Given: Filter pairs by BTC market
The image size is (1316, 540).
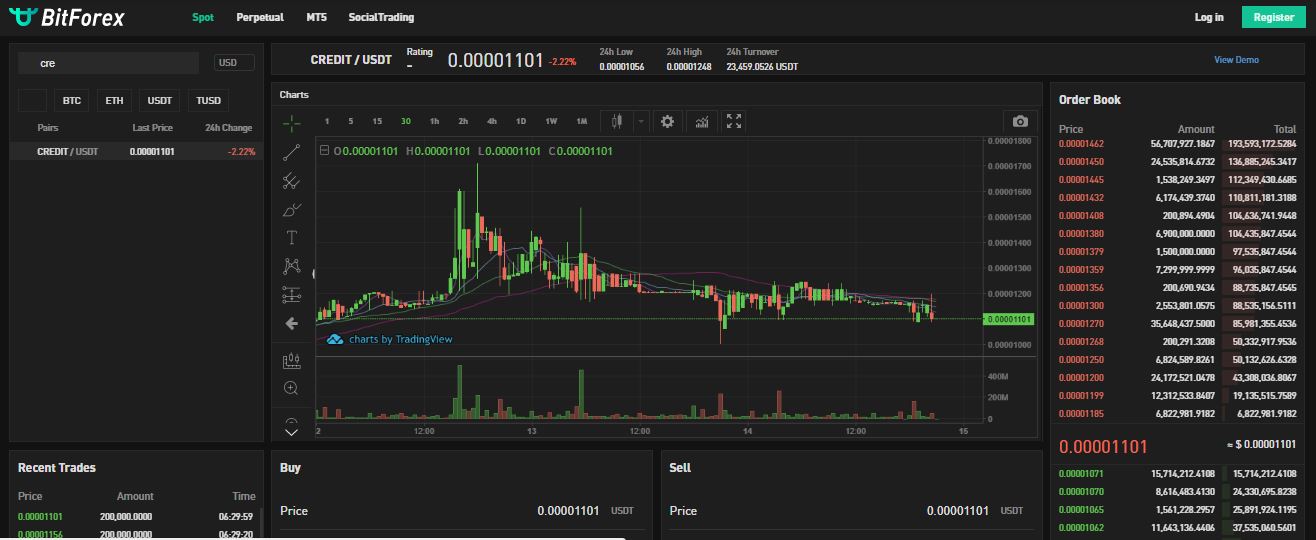Looking at the screenshot, I should (x=72, y=100).
